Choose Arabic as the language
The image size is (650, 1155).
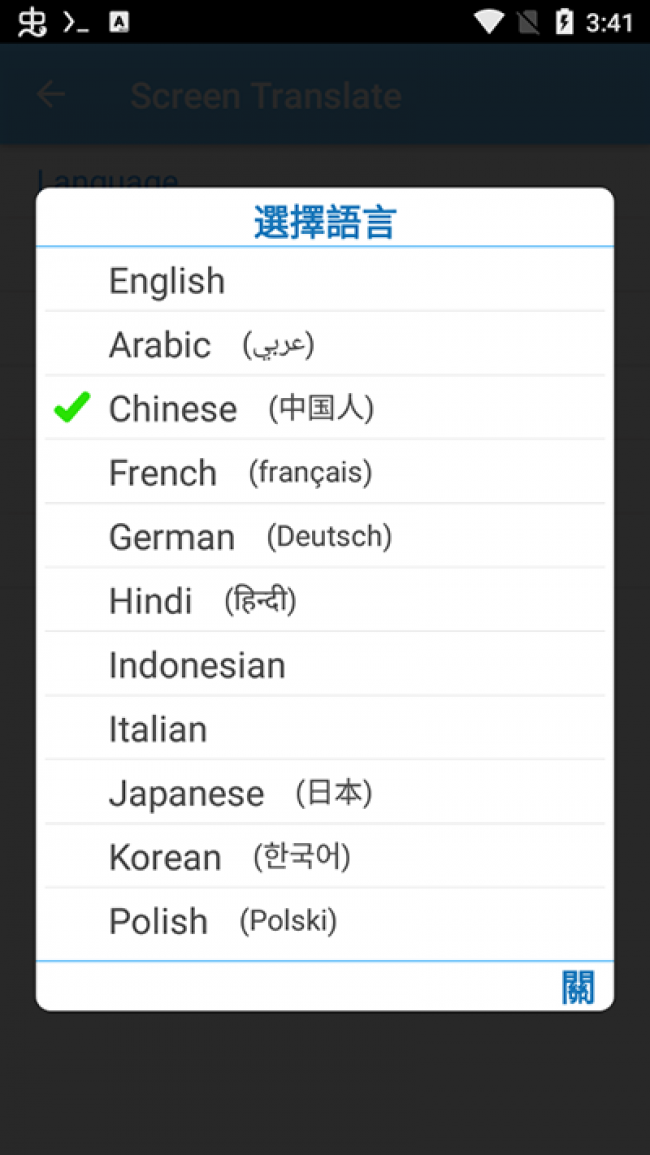tap(324, 344)
